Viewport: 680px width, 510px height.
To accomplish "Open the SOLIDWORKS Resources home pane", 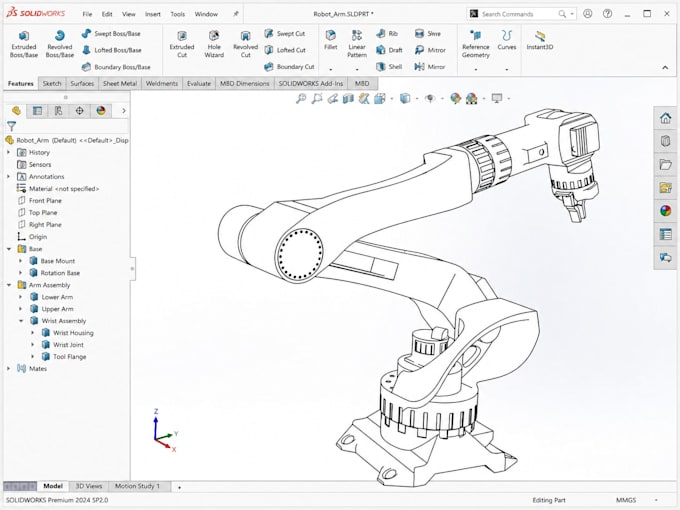I will coord(665,118).
